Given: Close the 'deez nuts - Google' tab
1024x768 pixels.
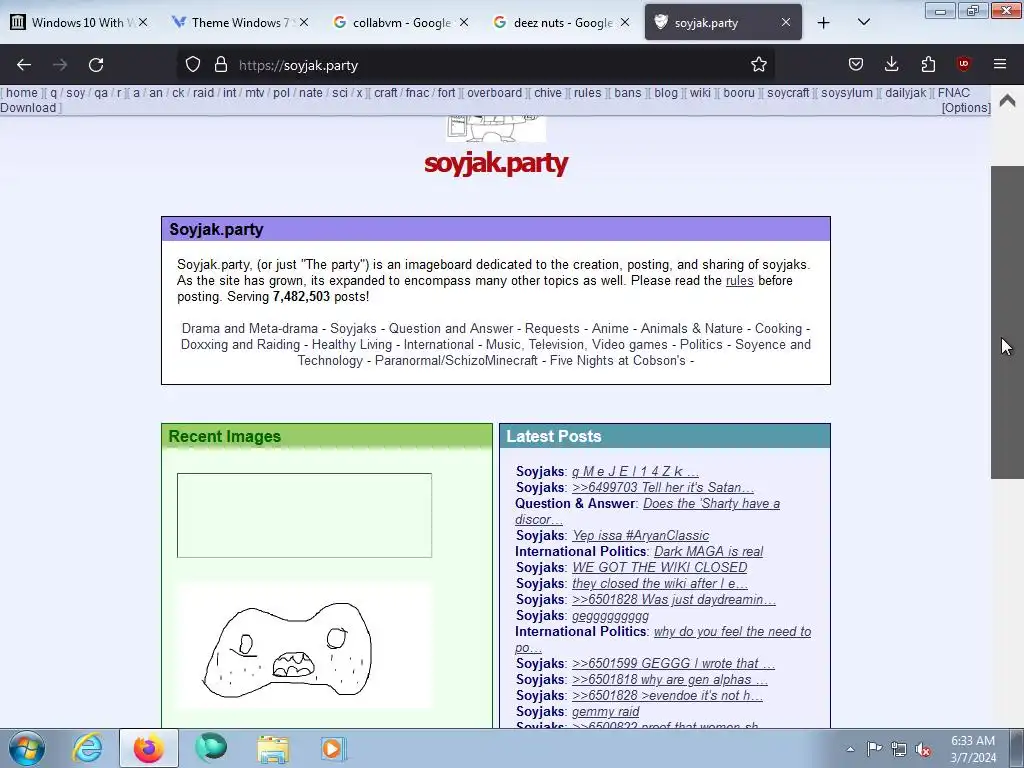Looking at the screenshot, I should (x=625, y=22).
